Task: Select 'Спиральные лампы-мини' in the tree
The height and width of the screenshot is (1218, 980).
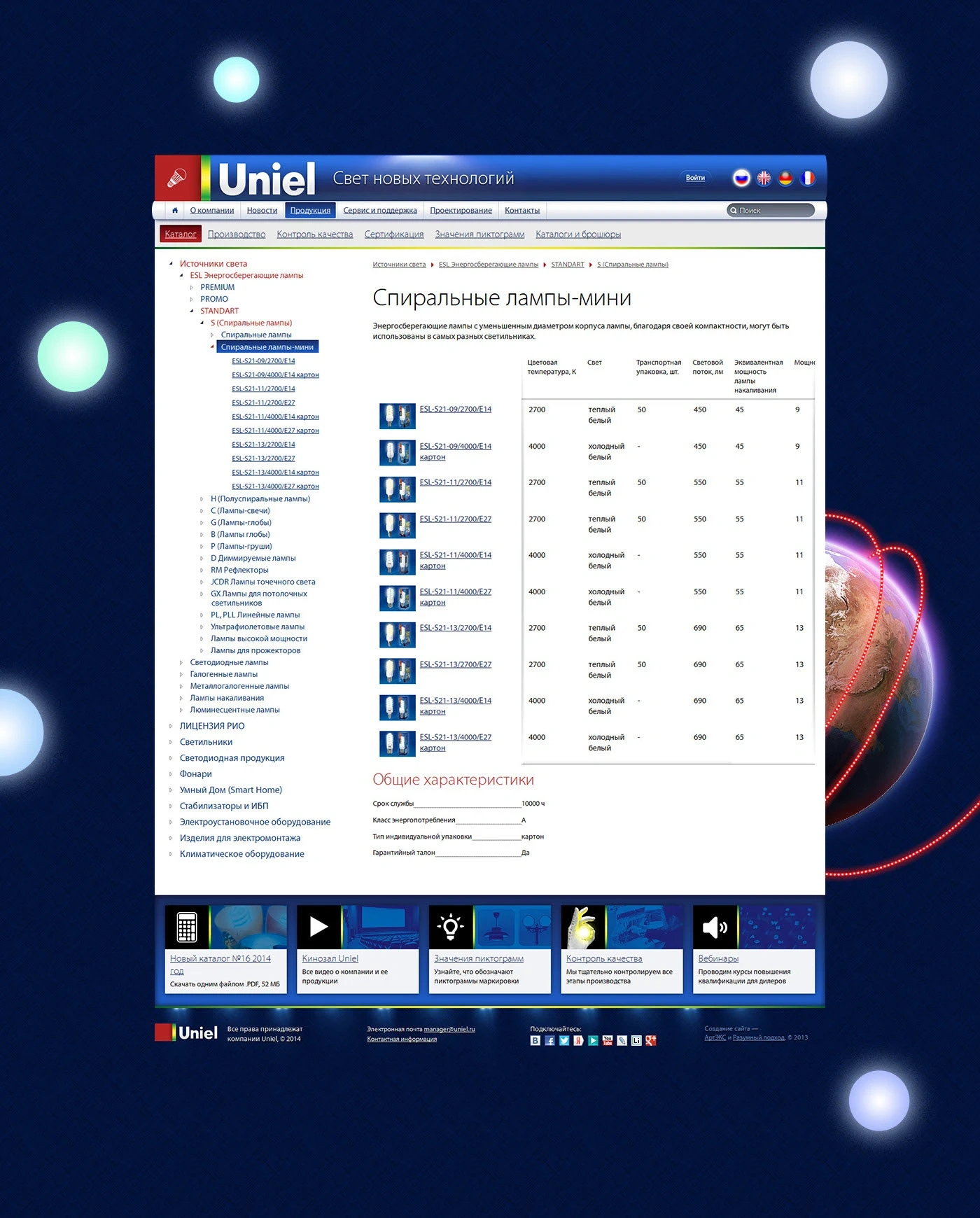Action: tap(267, 347)
